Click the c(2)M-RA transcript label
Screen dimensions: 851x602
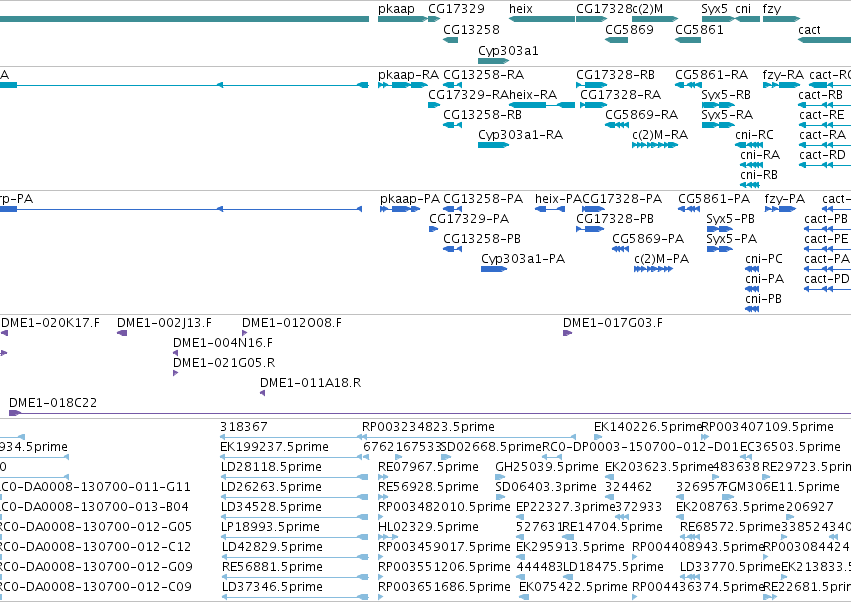(x=660, y=135)
